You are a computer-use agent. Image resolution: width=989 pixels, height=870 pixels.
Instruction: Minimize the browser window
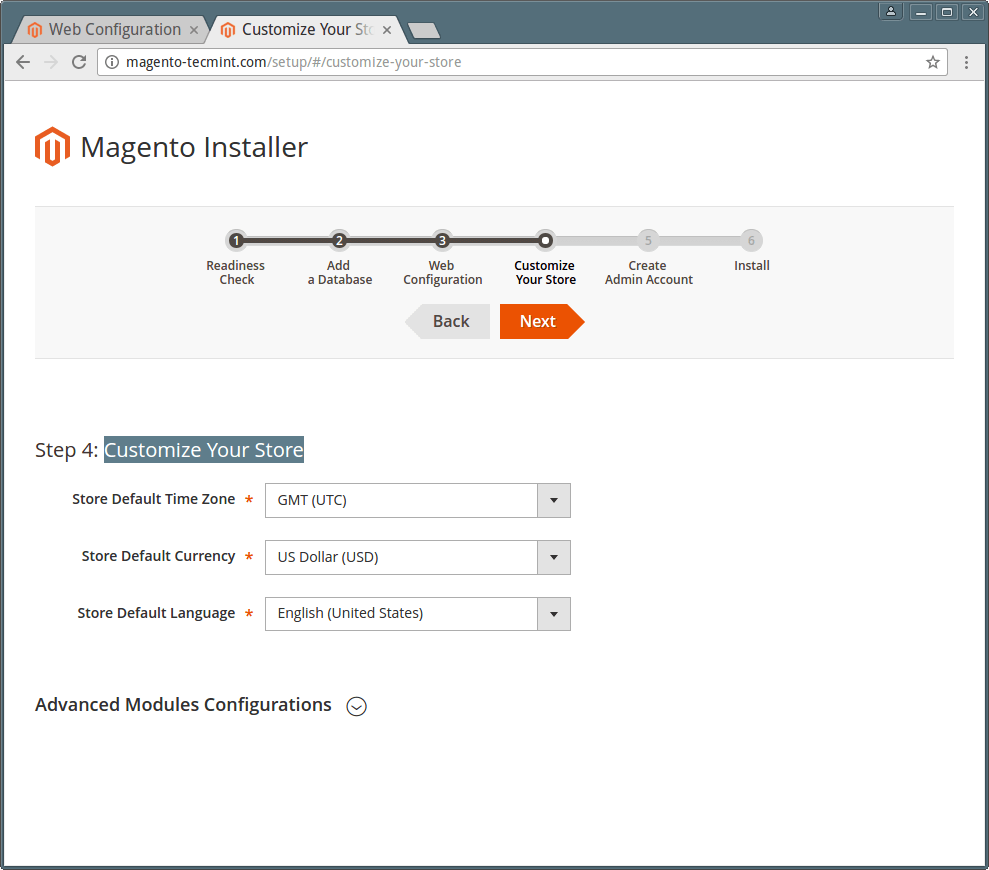(921, 11)
